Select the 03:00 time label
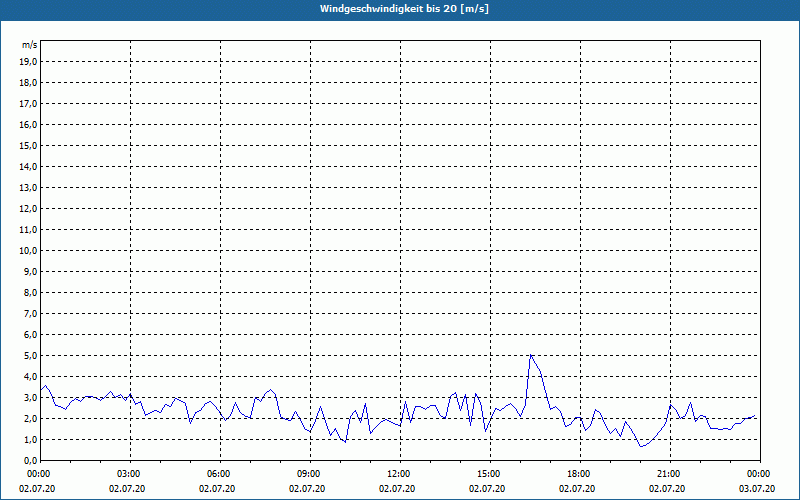 (x=130, y=474)
